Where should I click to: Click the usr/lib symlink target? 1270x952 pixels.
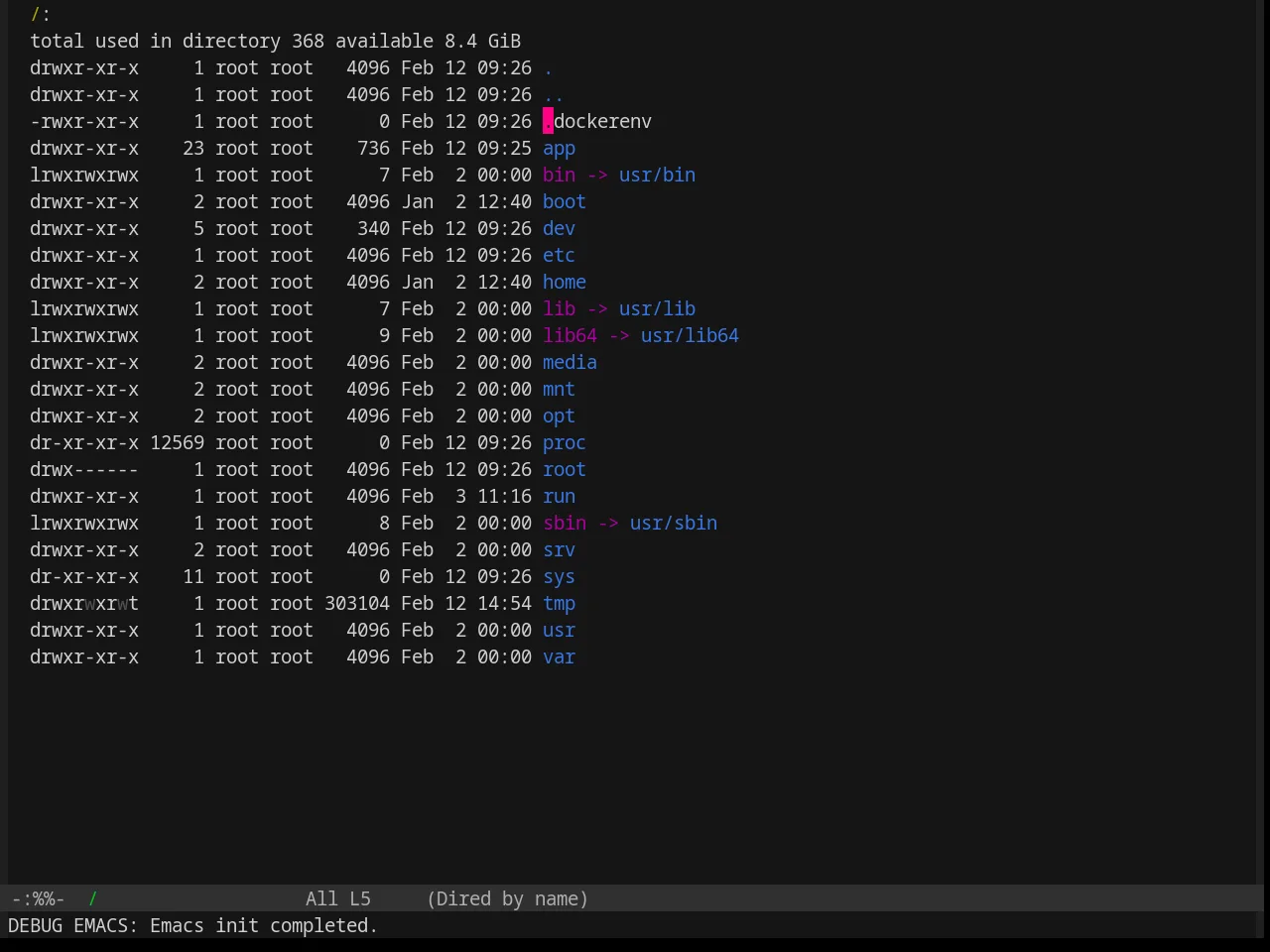pos(657,309)
